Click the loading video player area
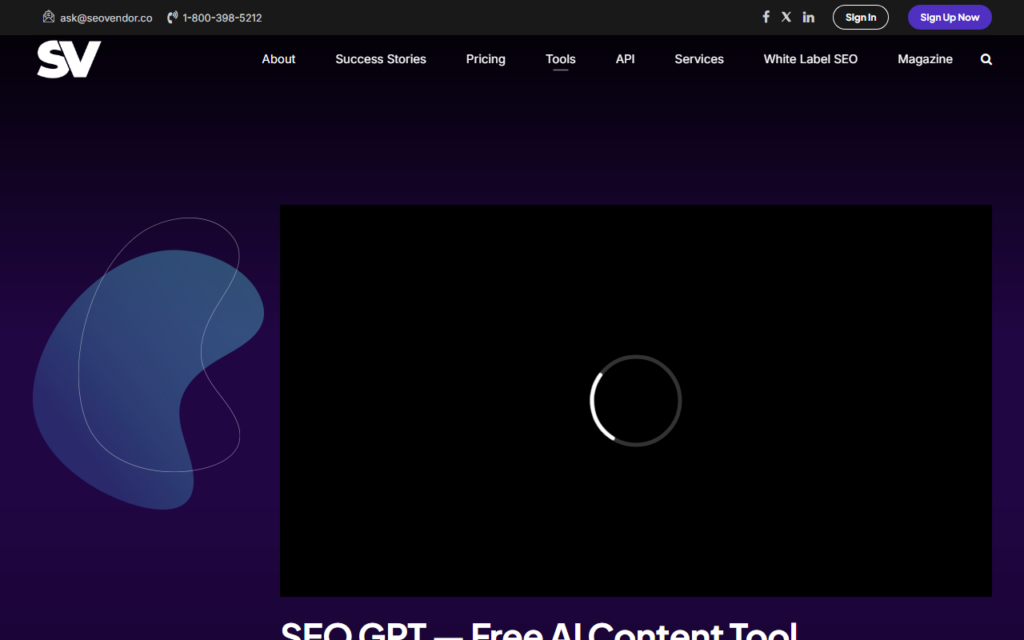Screen dimensions: 1024x640 point(635,400)
